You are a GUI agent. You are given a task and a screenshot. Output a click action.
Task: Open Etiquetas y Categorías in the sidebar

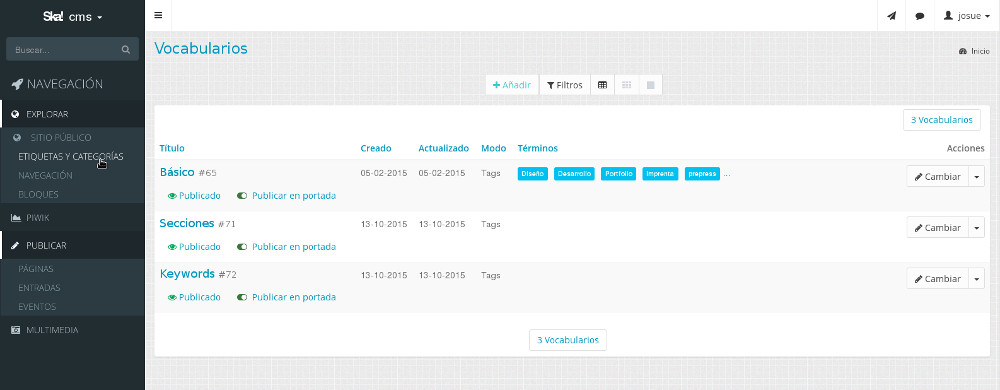(x=71, y=156)
